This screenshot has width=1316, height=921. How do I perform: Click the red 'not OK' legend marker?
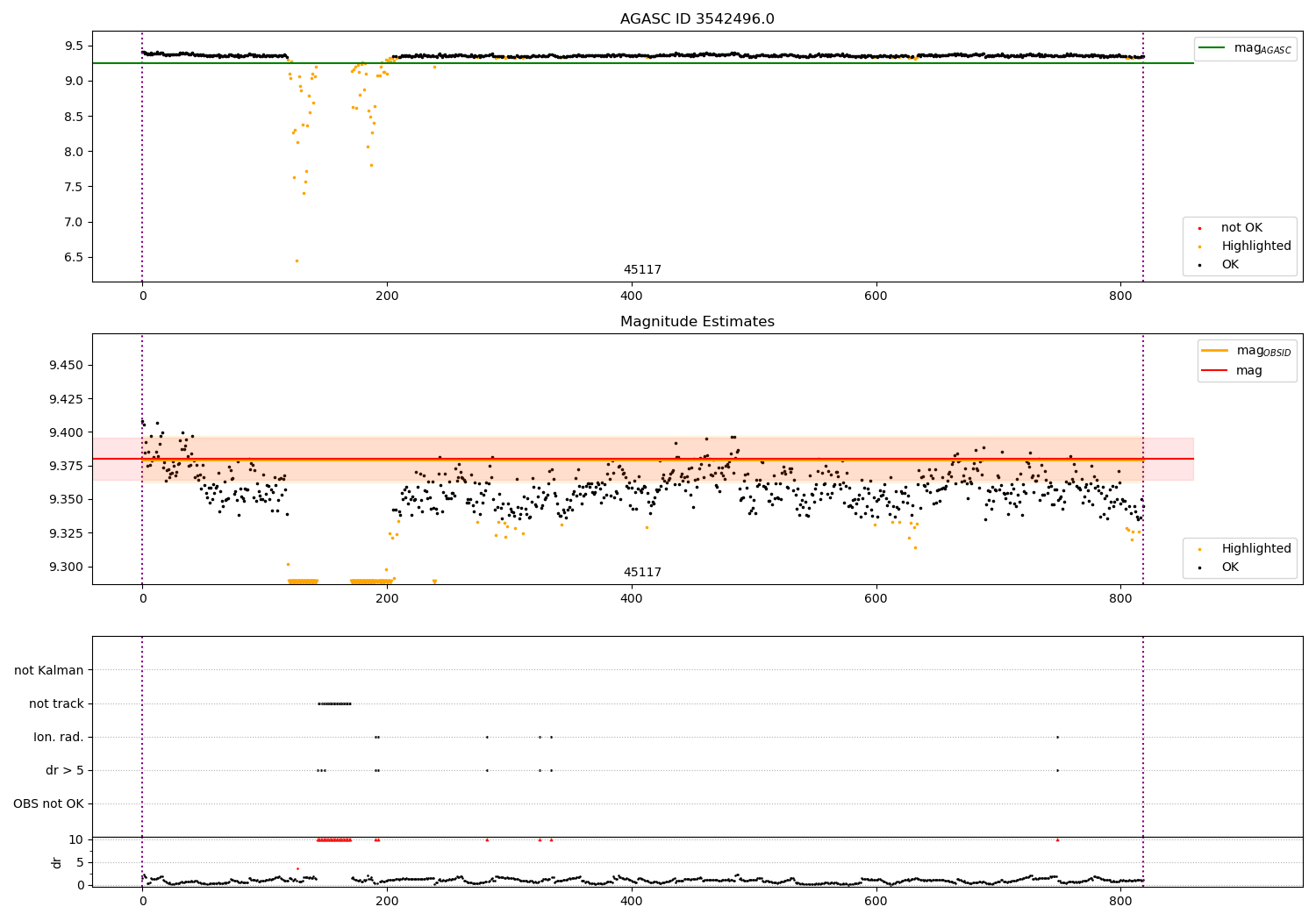[1199, 228]
